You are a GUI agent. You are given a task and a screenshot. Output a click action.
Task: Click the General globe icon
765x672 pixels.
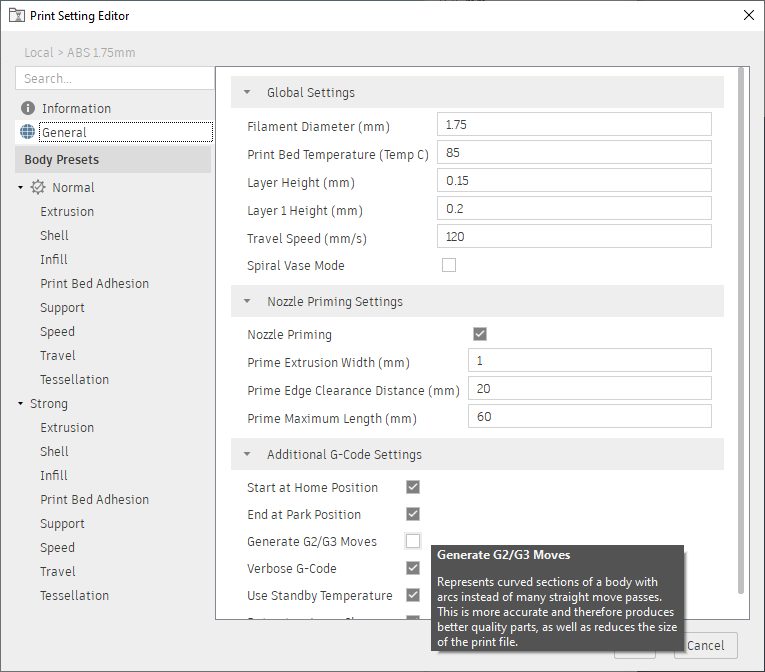point(27,132)
